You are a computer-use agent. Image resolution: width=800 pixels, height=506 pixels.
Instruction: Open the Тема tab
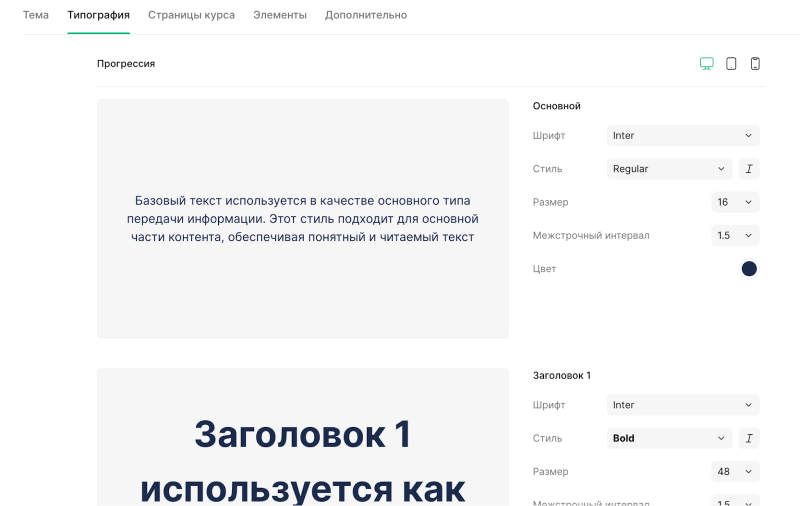tap(36, 16)
